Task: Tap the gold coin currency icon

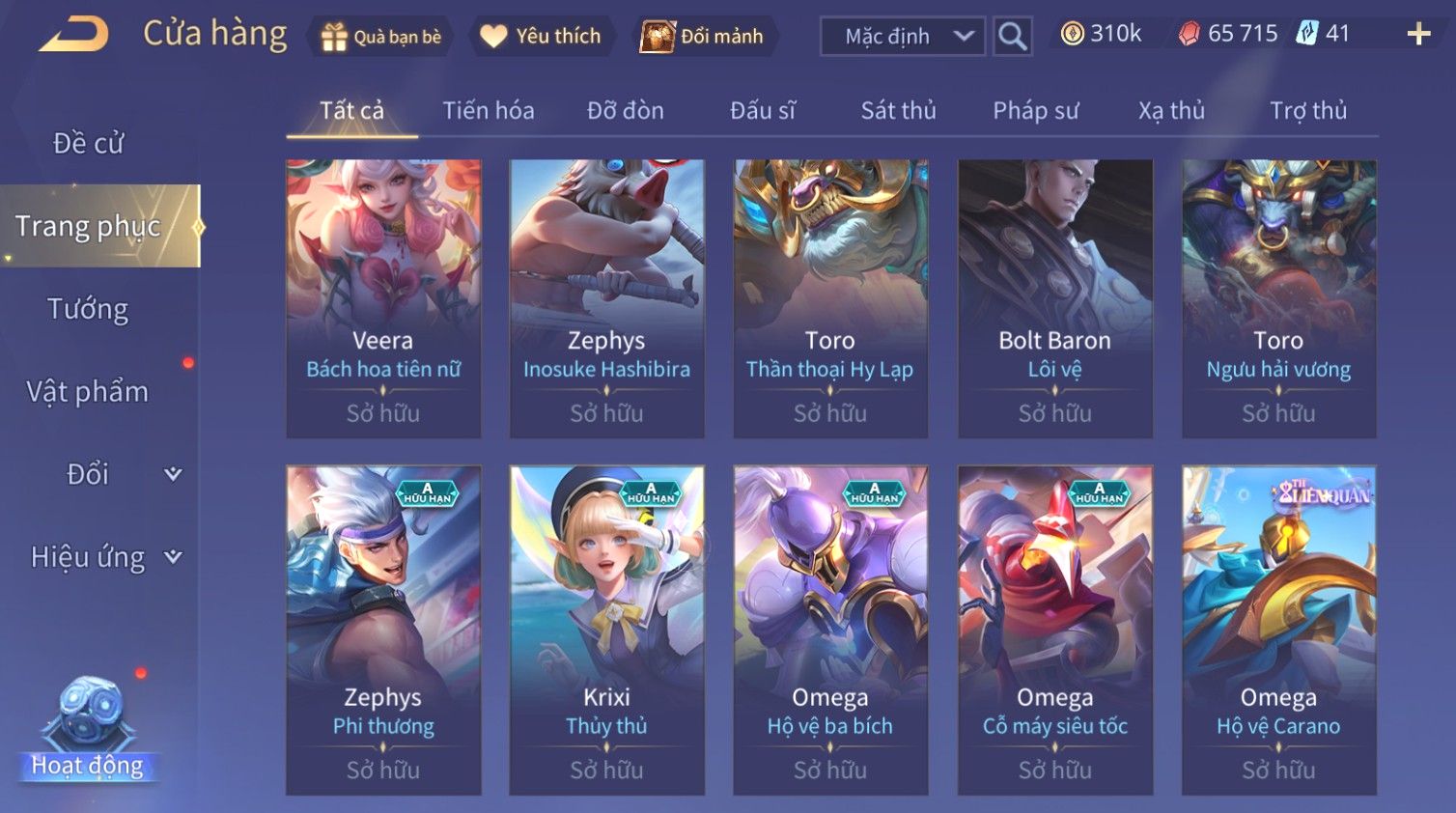Action: [1072, 34]
